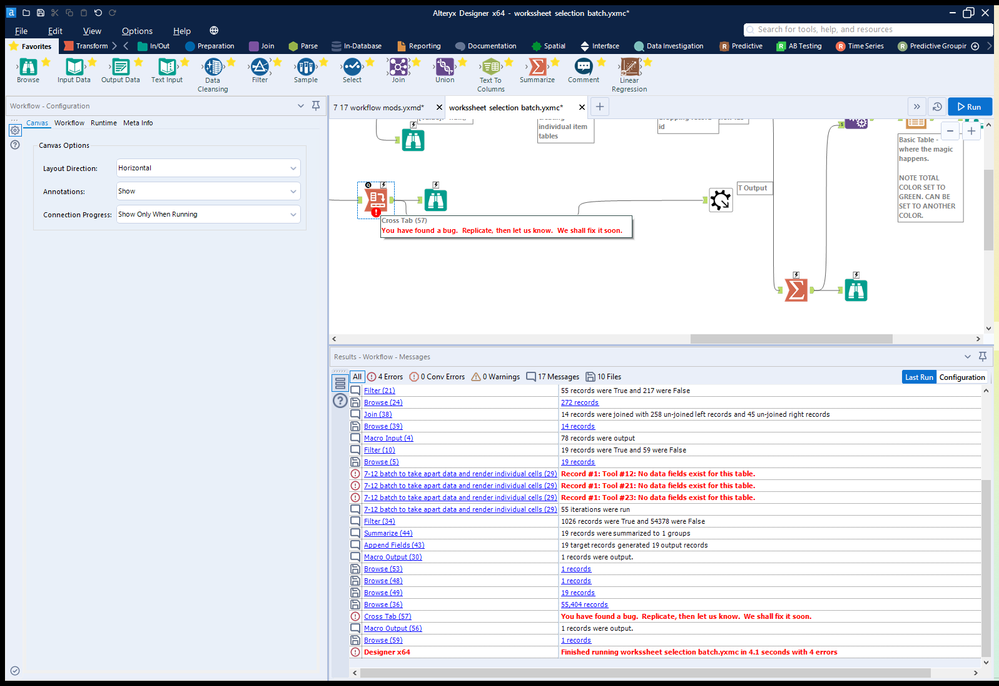
Task: Click the Linear Regression tool icon
Action: [629, 67]
